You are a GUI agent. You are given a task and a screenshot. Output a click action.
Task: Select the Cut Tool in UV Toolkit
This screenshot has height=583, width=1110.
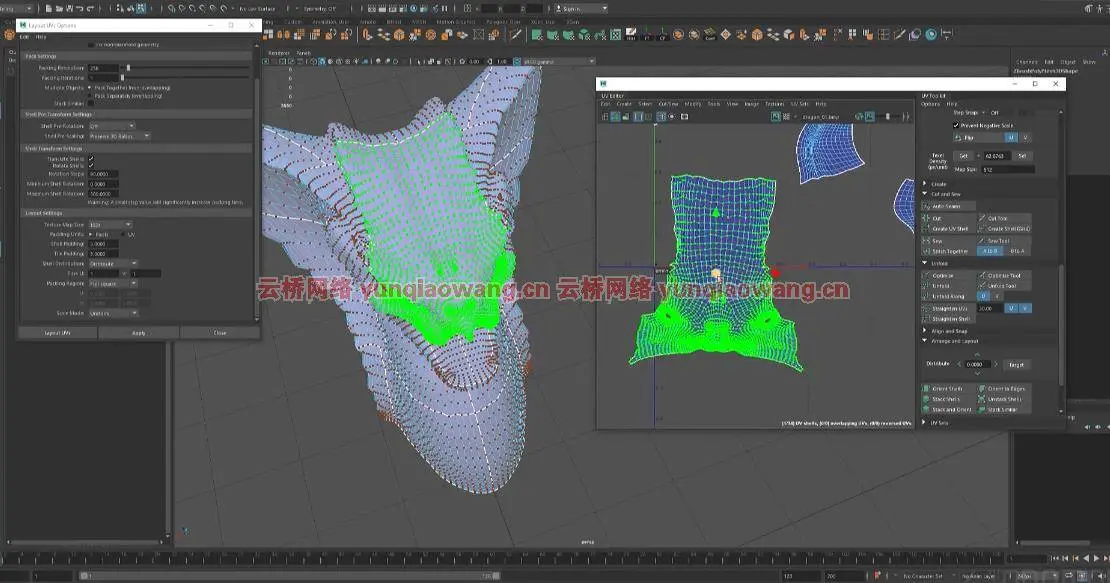coord(1004,218)
